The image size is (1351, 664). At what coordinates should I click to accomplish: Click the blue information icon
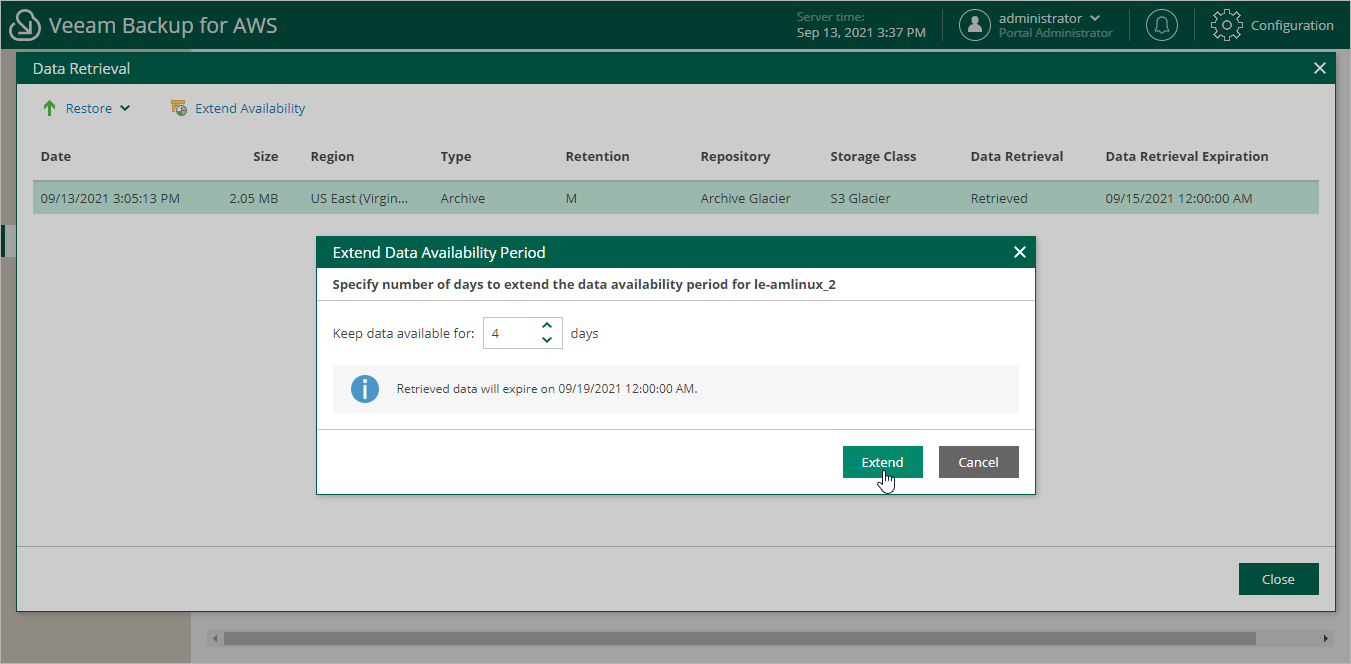[365, 389]
